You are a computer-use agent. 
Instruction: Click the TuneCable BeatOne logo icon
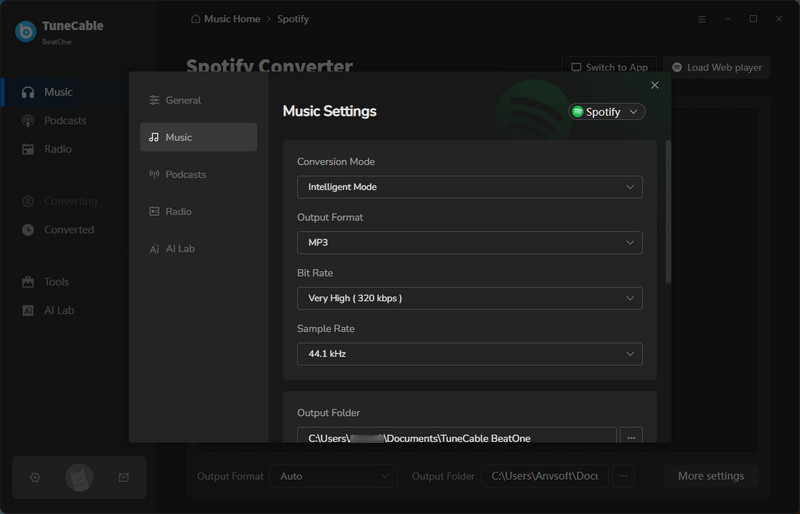click(26, 31)
